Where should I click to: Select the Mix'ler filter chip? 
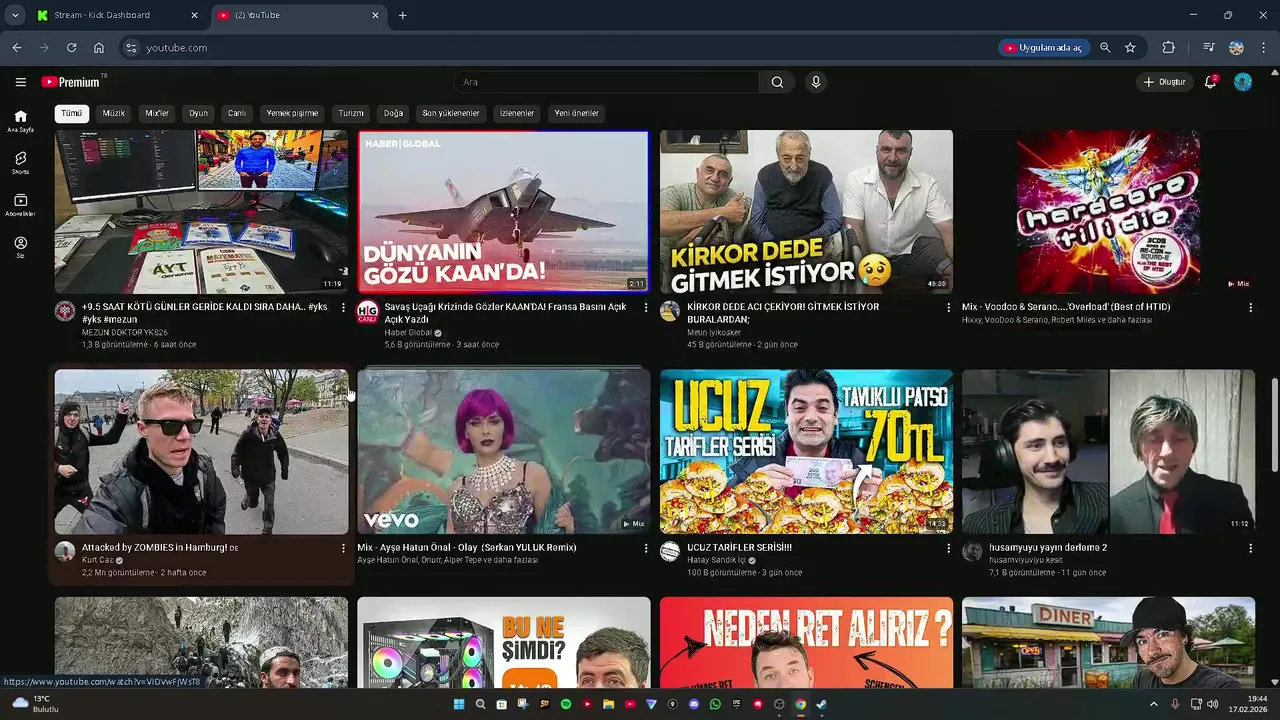[157, 113]
